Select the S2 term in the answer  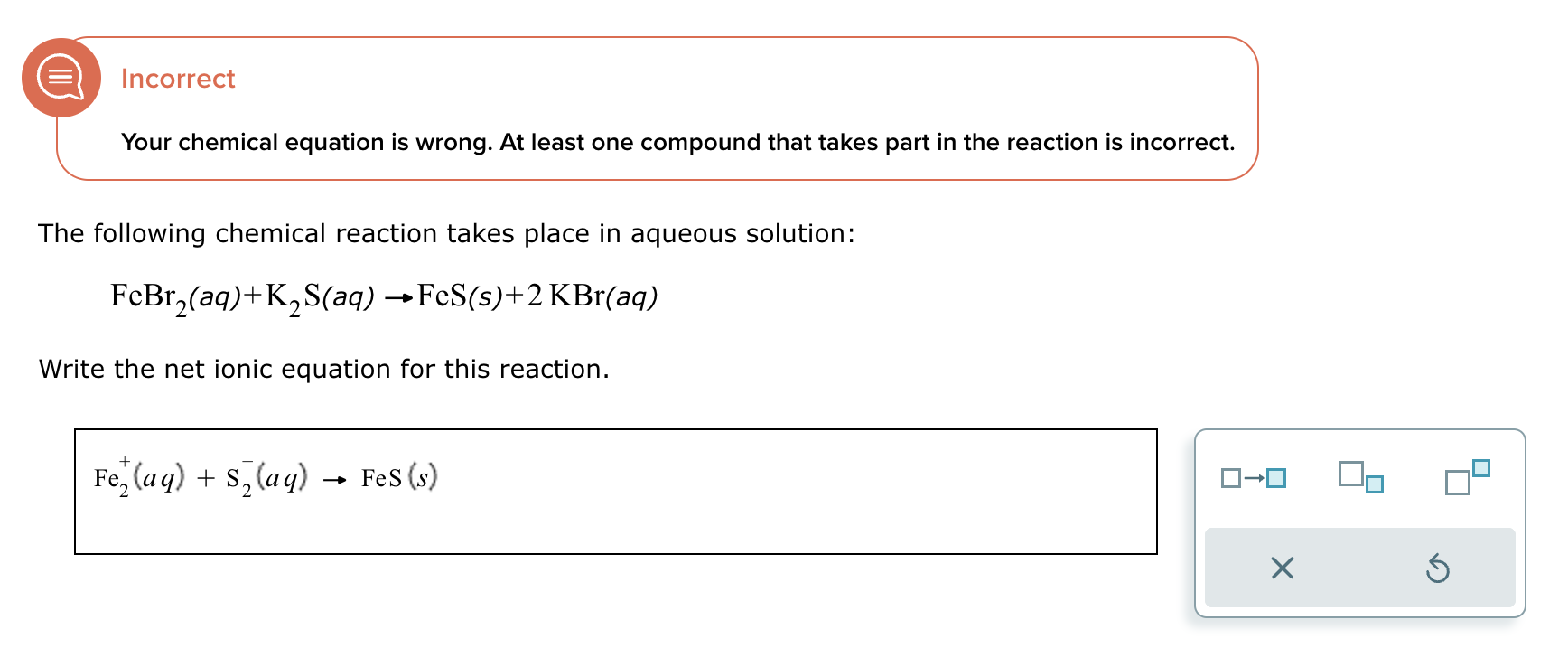pyautogui.click(x=237, y=477)
